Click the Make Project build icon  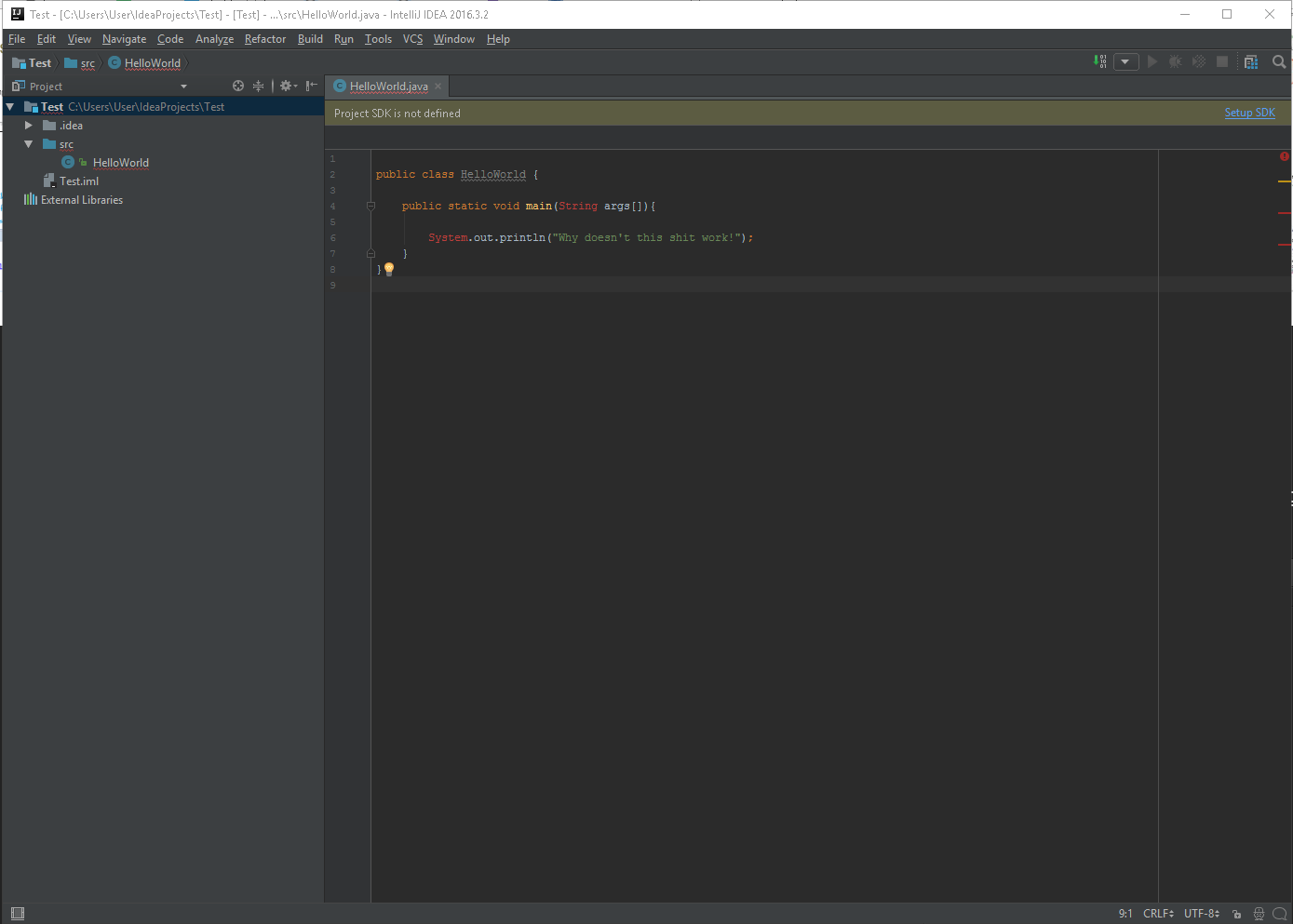[x=1100, y=62]
